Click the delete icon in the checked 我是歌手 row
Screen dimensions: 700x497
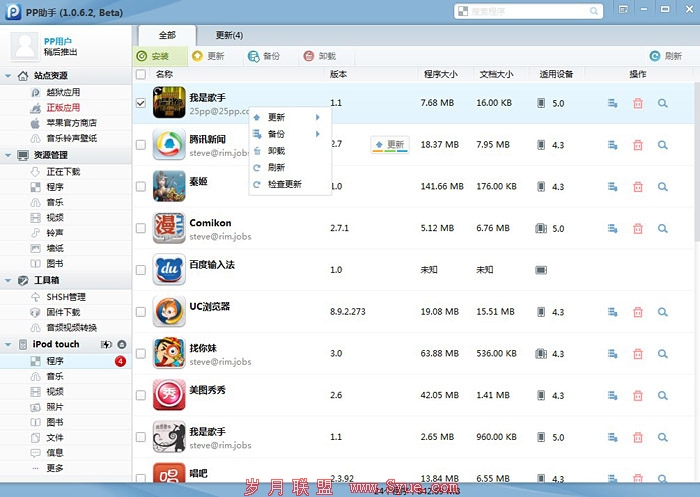(x=638, y=103)
